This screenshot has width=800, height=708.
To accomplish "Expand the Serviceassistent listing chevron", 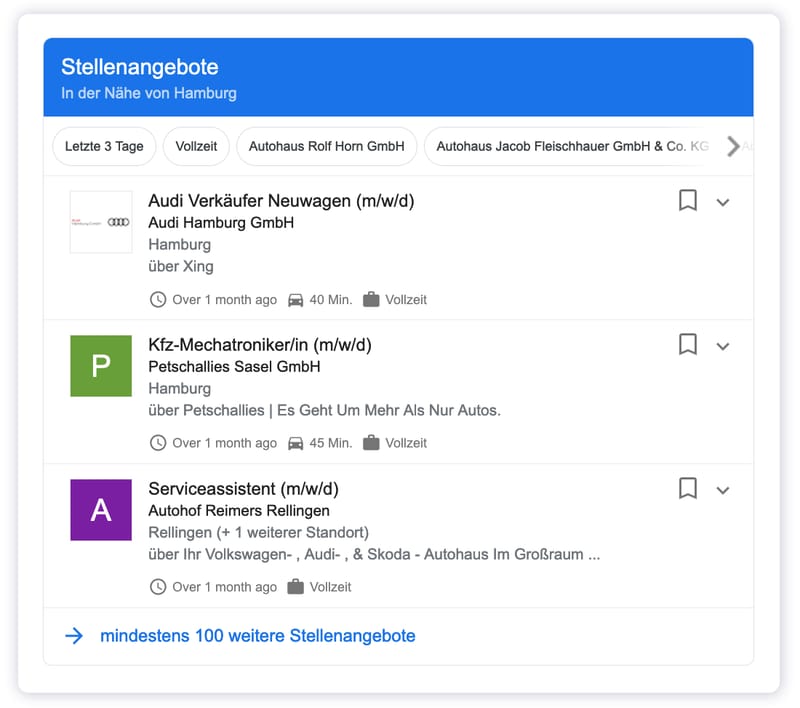I will pyautogui.click(x=722, y=490).
